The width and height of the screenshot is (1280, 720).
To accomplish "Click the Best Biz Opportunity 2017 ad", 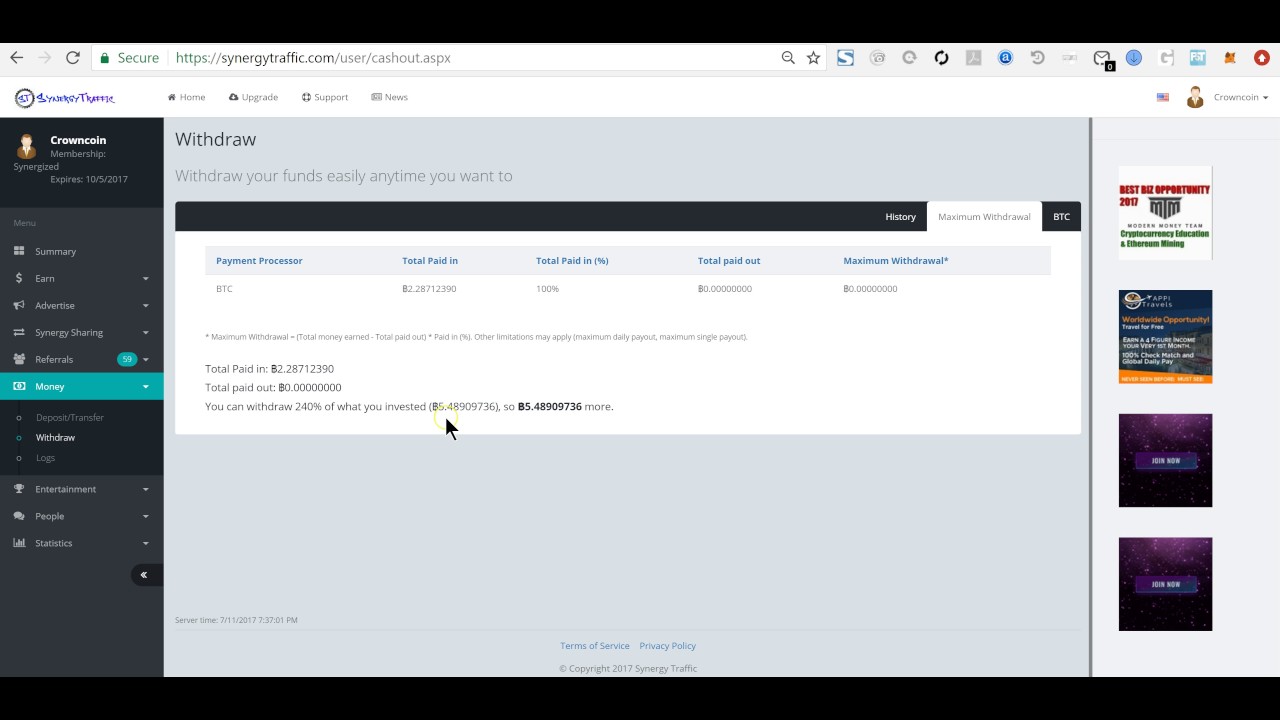I will (x=1165, y=213).
